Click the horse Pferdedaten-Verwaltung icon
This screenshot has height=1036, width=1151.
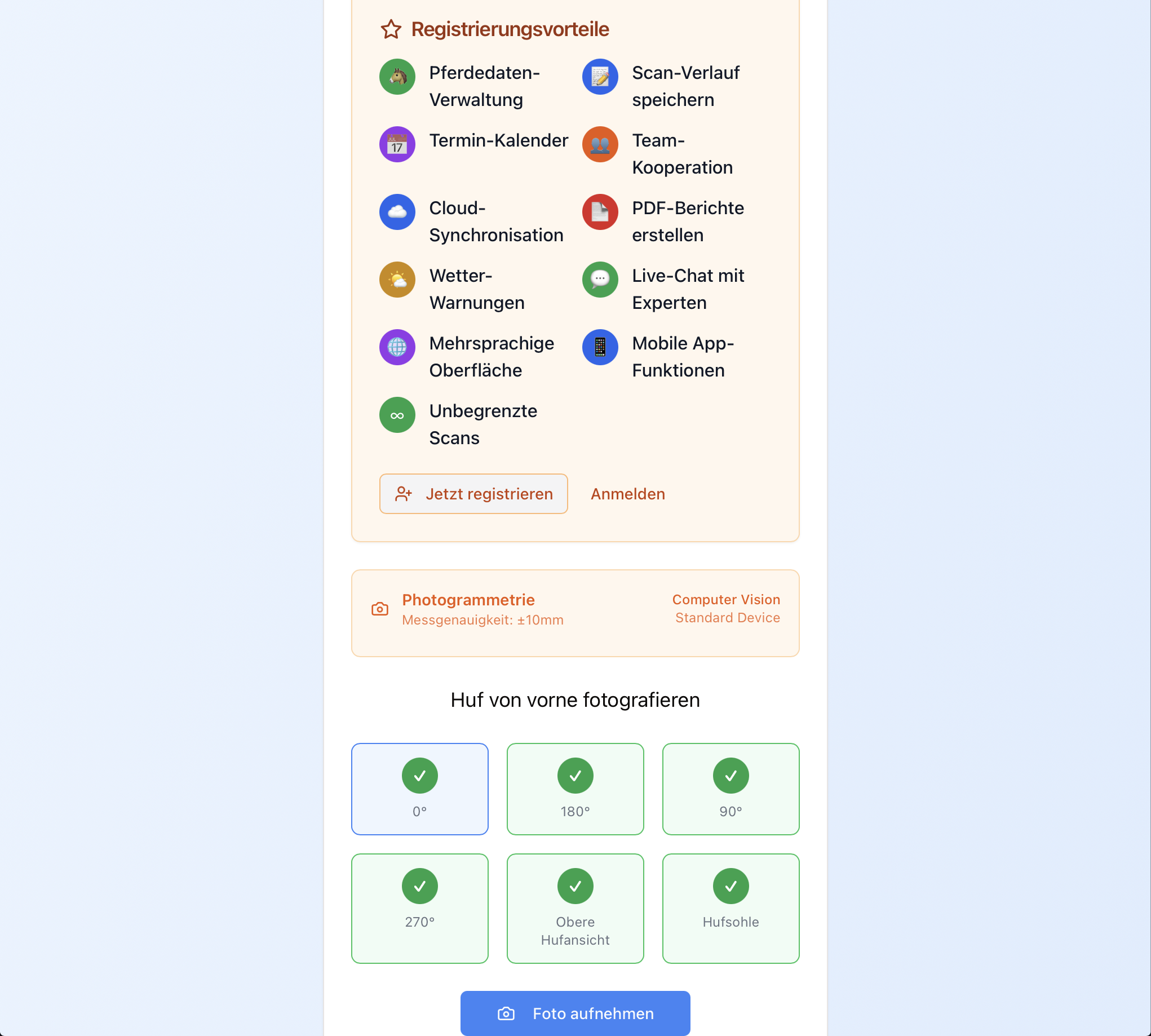click(397, 77)
